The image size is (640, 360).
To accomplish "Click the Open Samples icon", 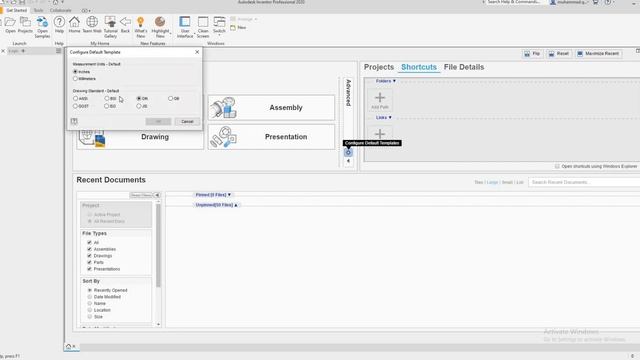I will [x=42, y=22].
